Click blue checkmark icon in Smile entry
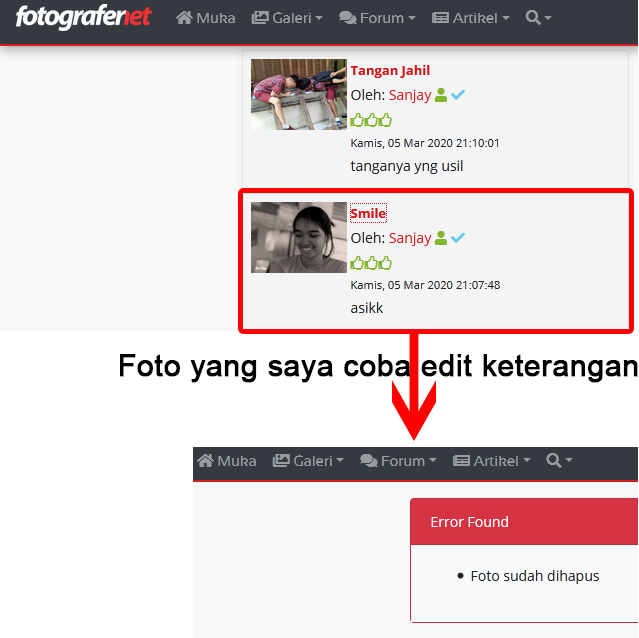 click(x=458, y=238)
